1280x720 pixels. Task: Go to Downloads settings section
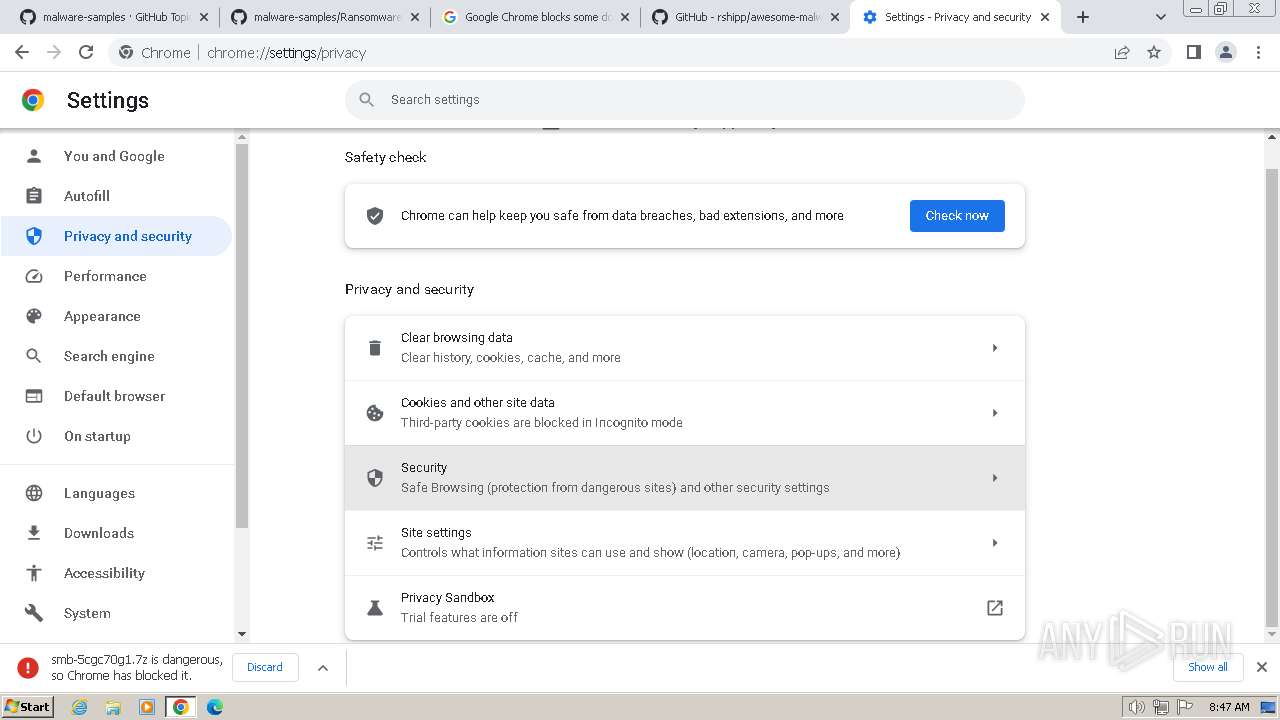tap(98, 533)
